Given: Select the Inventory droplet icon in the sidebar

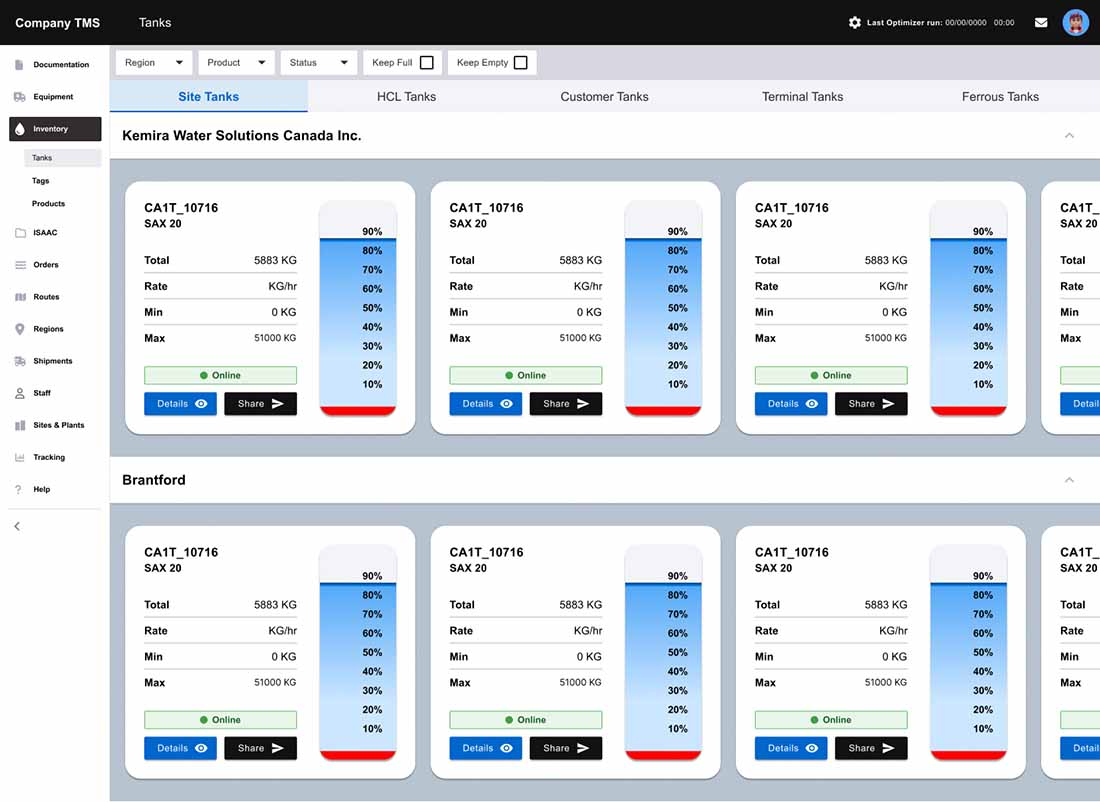Looking at the screenshot, I should click(20, 129).
